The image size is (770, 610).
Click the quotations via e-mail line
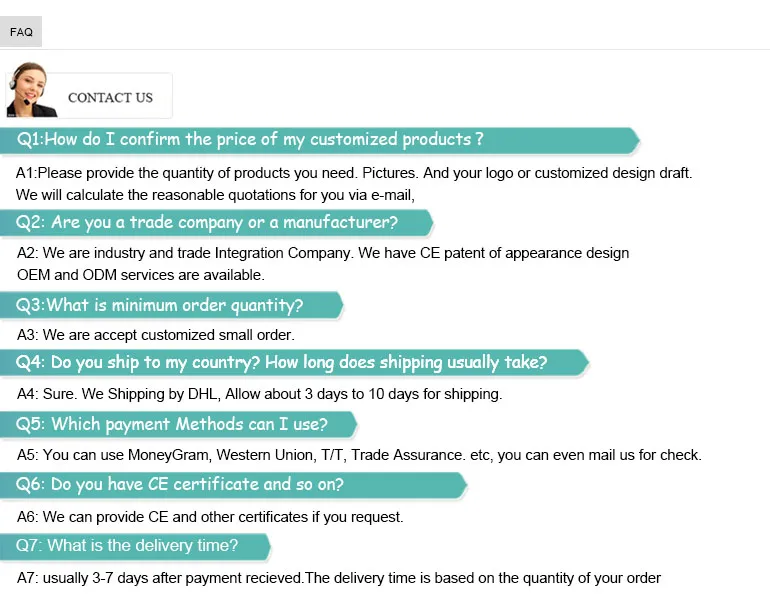coord(215,194)
